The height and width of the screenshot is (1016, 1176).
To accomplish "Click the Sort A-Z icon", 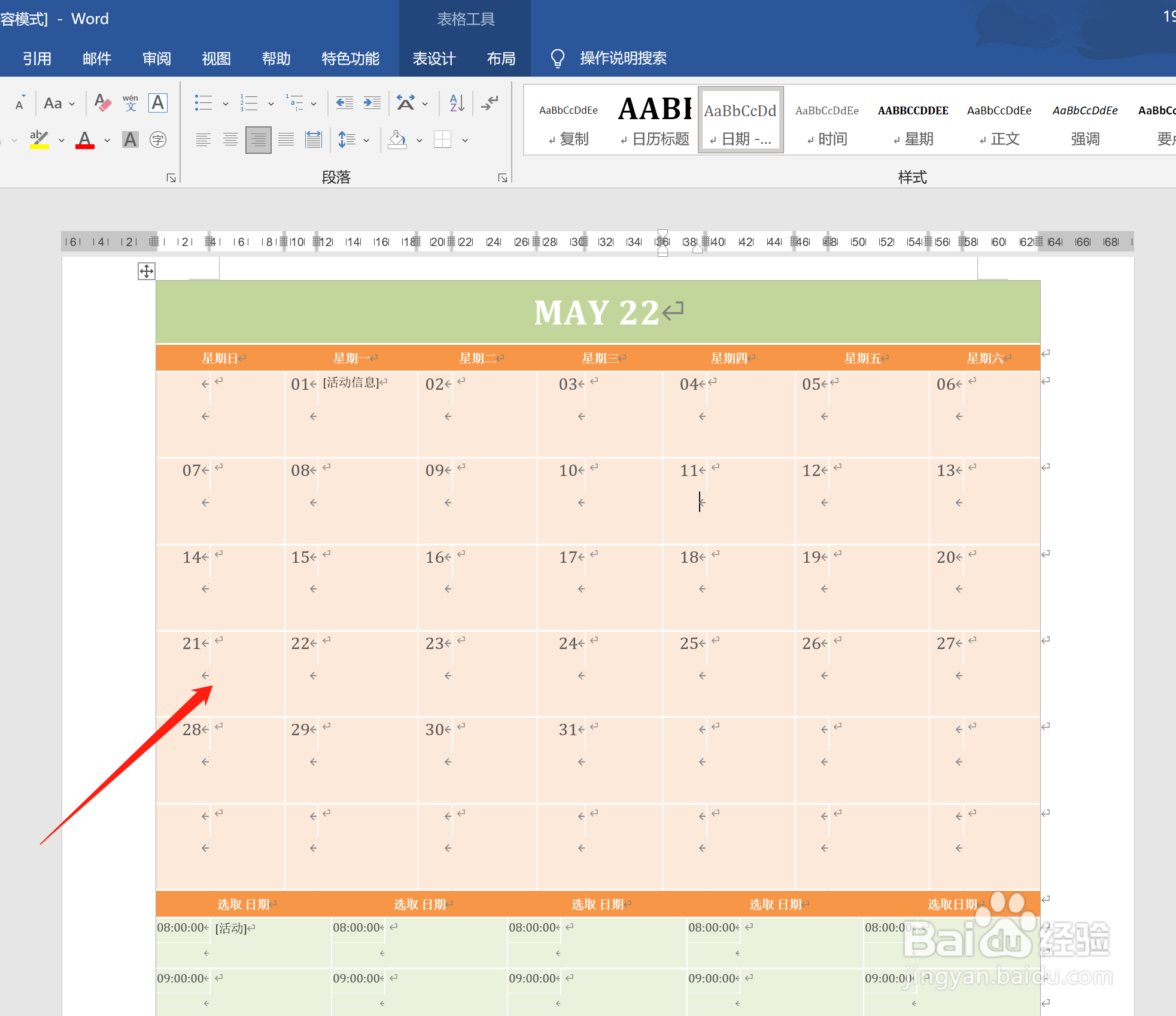I will click(457, 103).
